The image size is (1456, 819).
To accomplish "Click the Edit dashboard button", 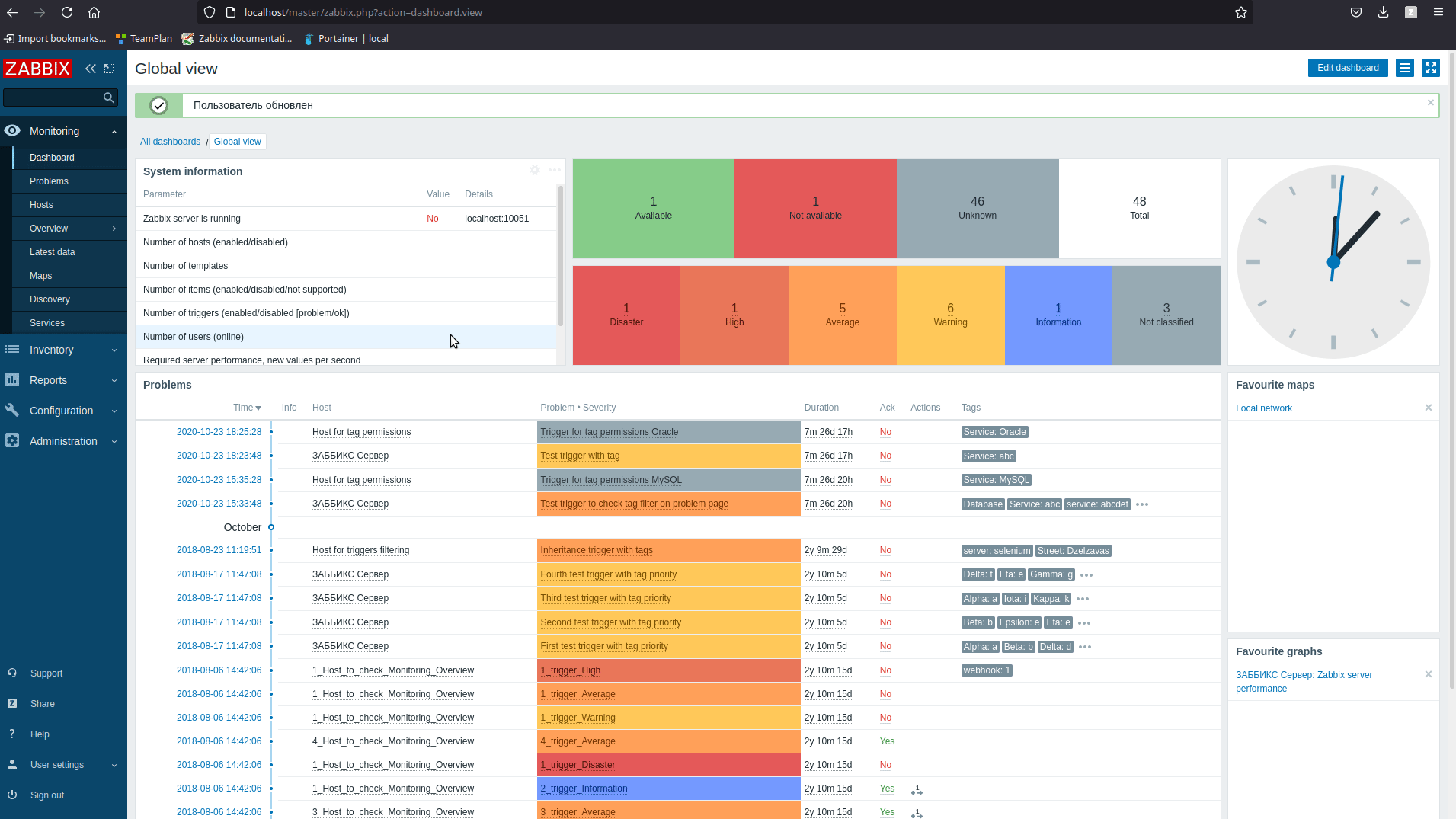I will tap(1347, 68).
